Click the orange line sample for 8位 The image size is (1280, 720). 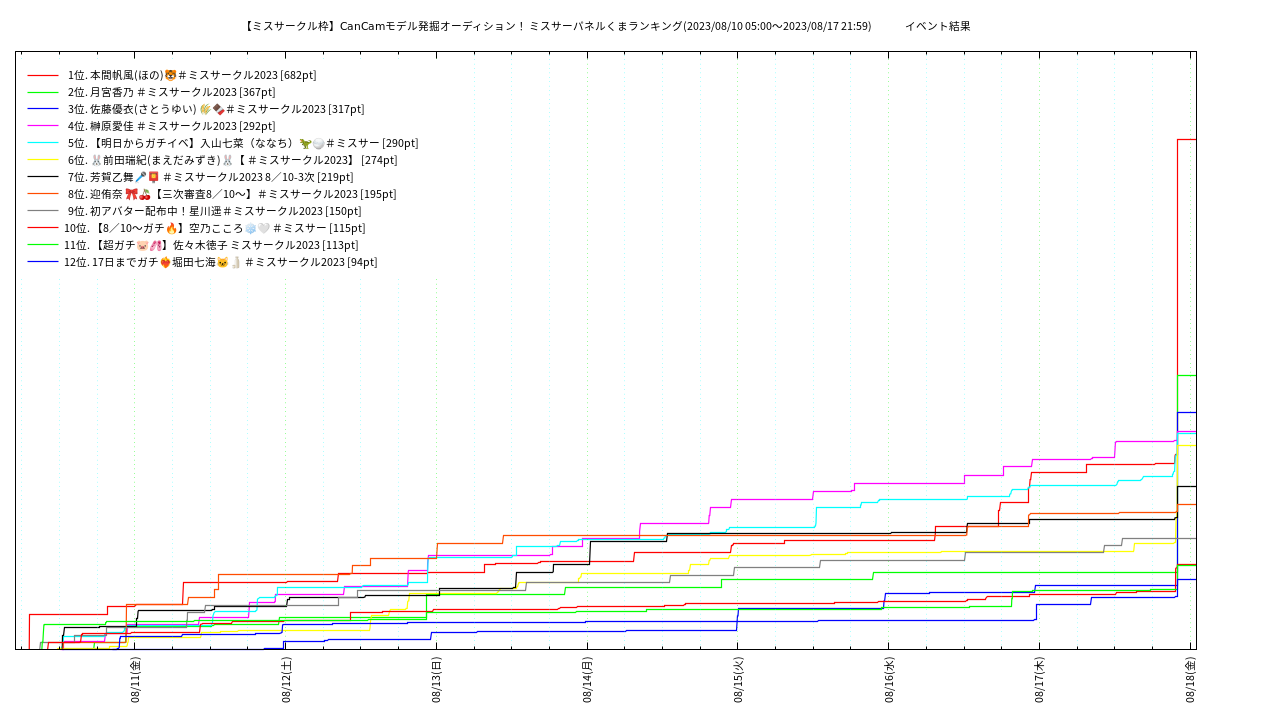[43, 194]
